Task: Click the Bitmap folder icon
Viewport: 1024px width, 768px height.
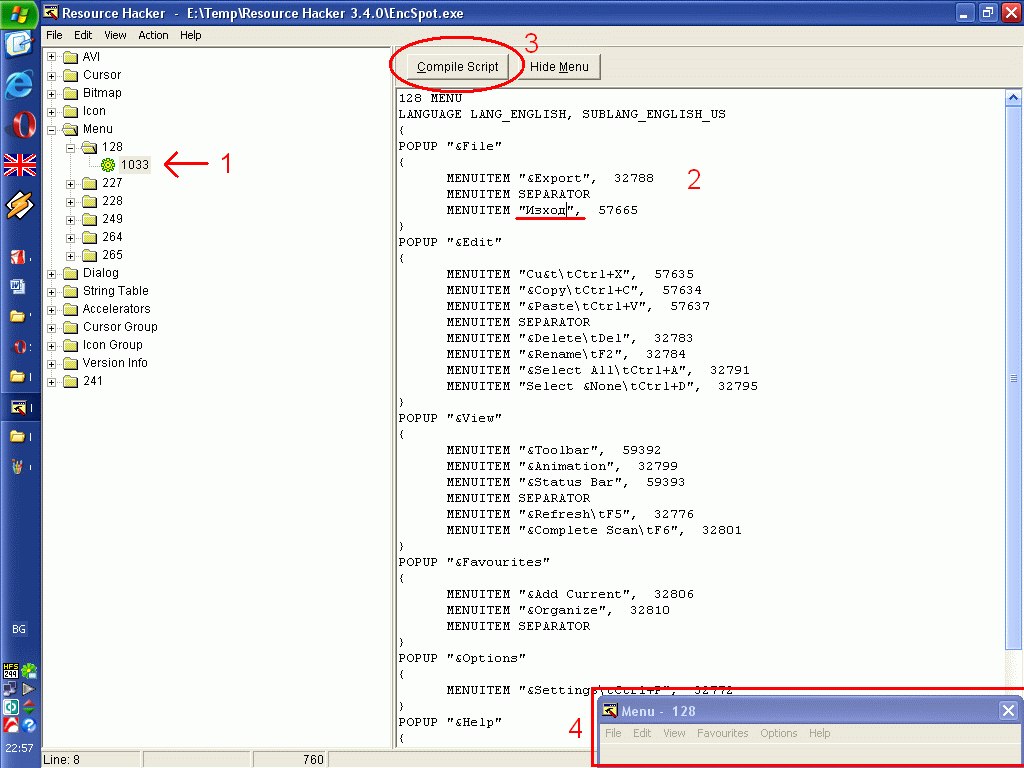Action: (x=71, y=93)
